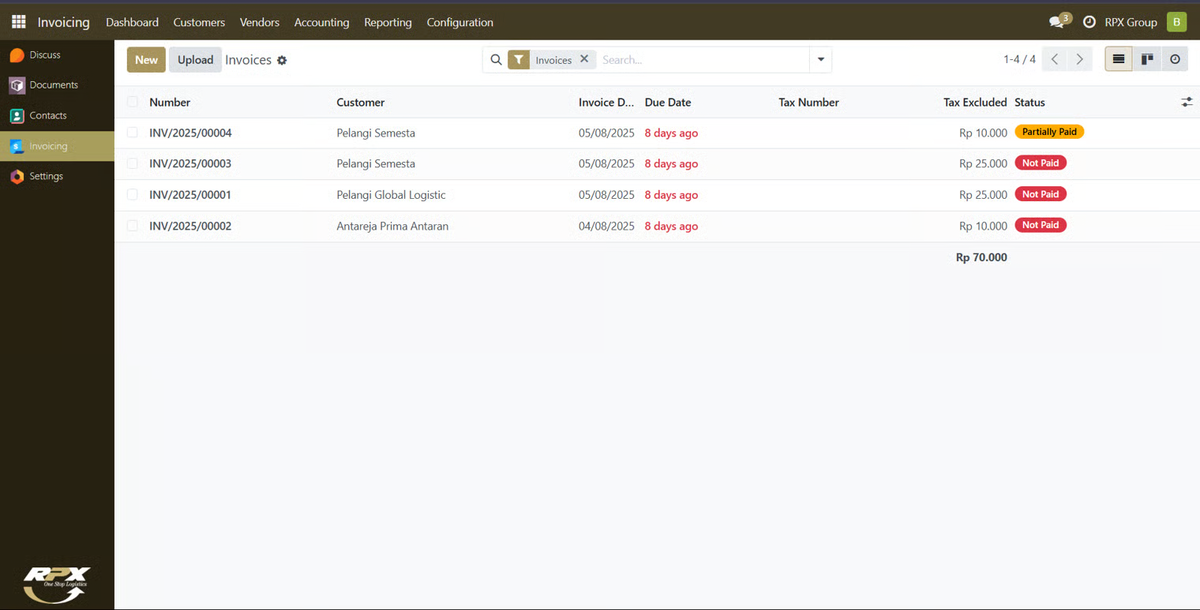The width and height of the screenshot is (1200, 610).
Task: Open the Discuss app in the sidebar
Action: click(44, 55)
